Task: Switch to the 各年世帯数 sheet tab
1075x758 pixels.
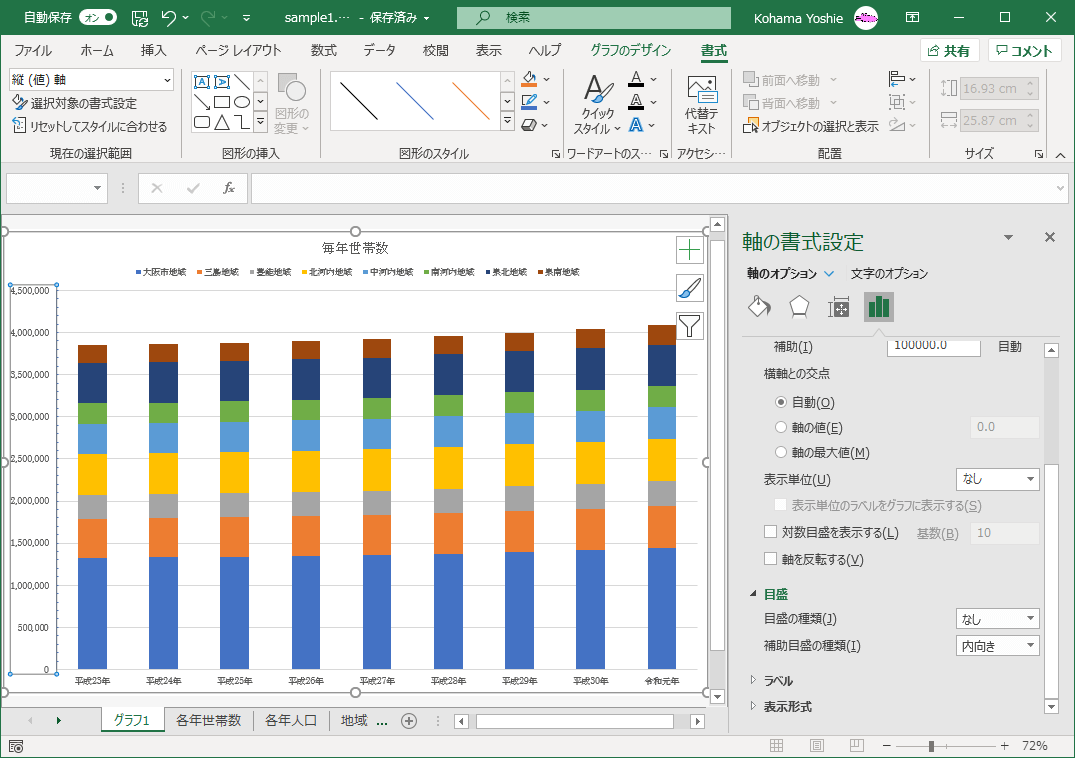Action: coord(208,721)
